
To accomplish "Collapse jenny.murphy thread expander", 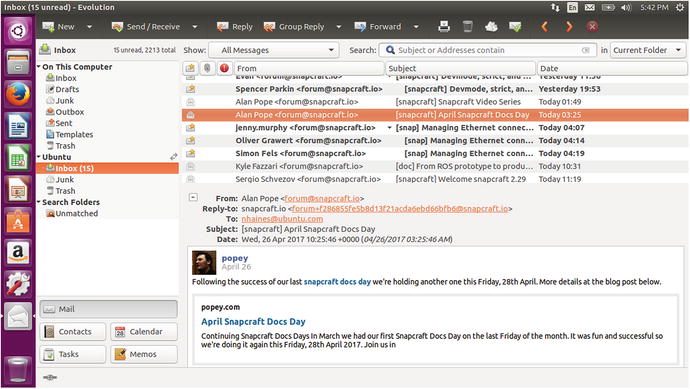I will [389, 128].
